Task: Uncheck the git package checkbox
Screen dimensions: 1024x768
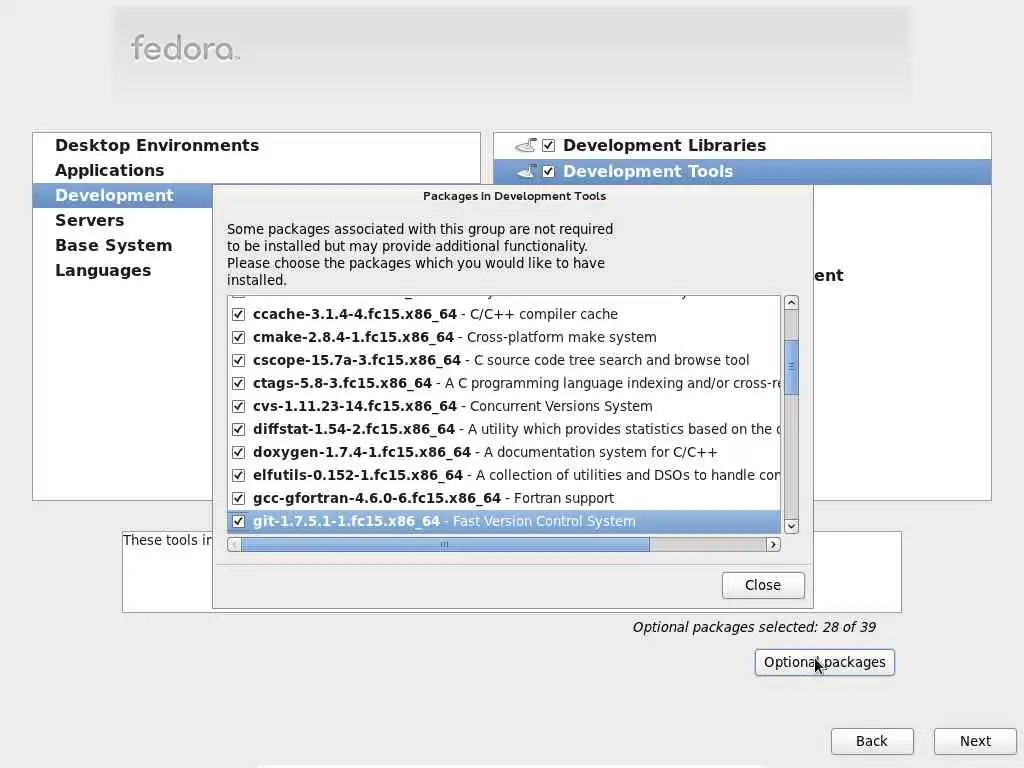Action: 238,521
